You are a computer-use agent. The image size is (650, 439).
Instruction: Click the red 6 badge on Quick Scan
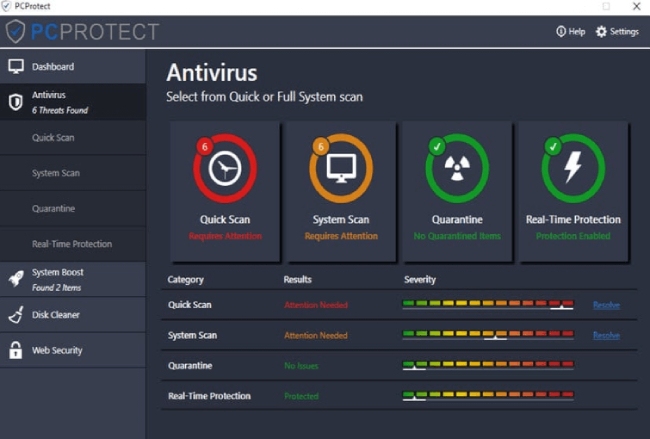pyautogui.click(x=204, y=146)
